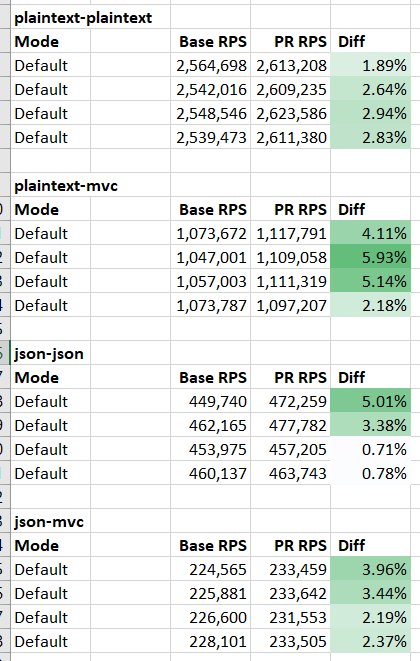The width and height of the screenshot is (420, 661).
Task: Click the 3.96% Diff cell
Action: tap(370, 569)
